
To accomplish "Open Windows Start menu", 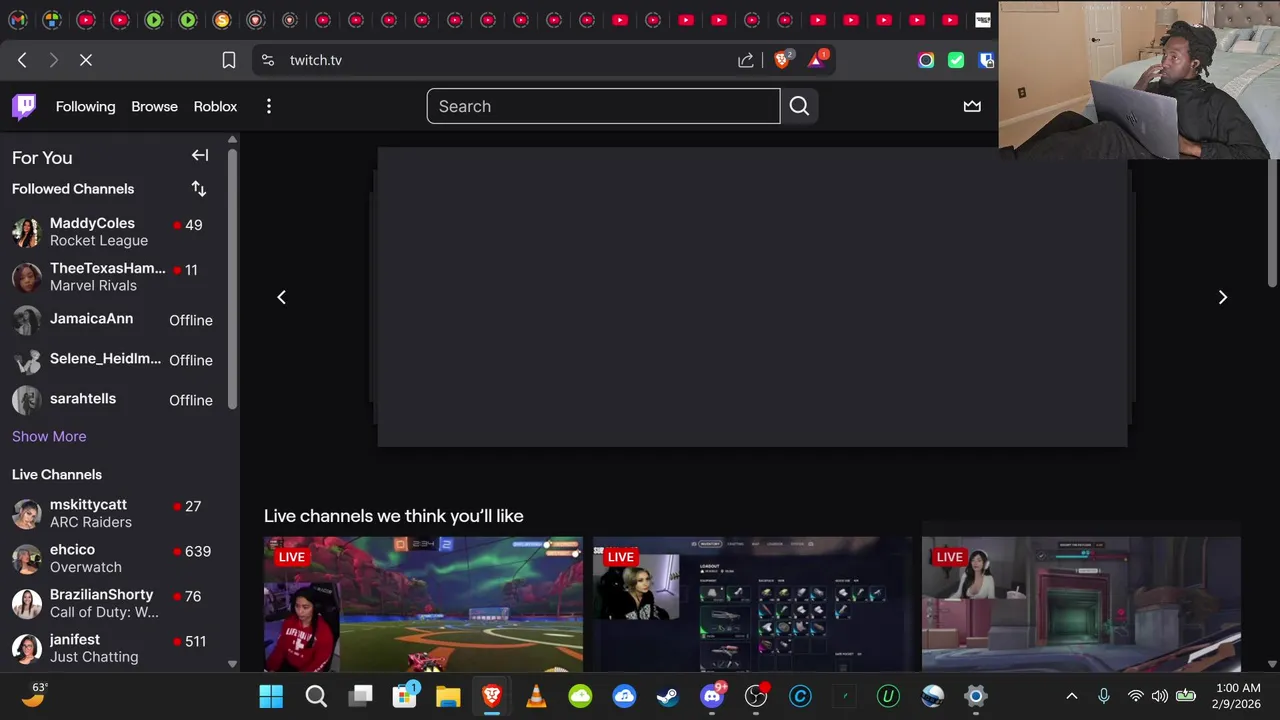I will 271,696.
